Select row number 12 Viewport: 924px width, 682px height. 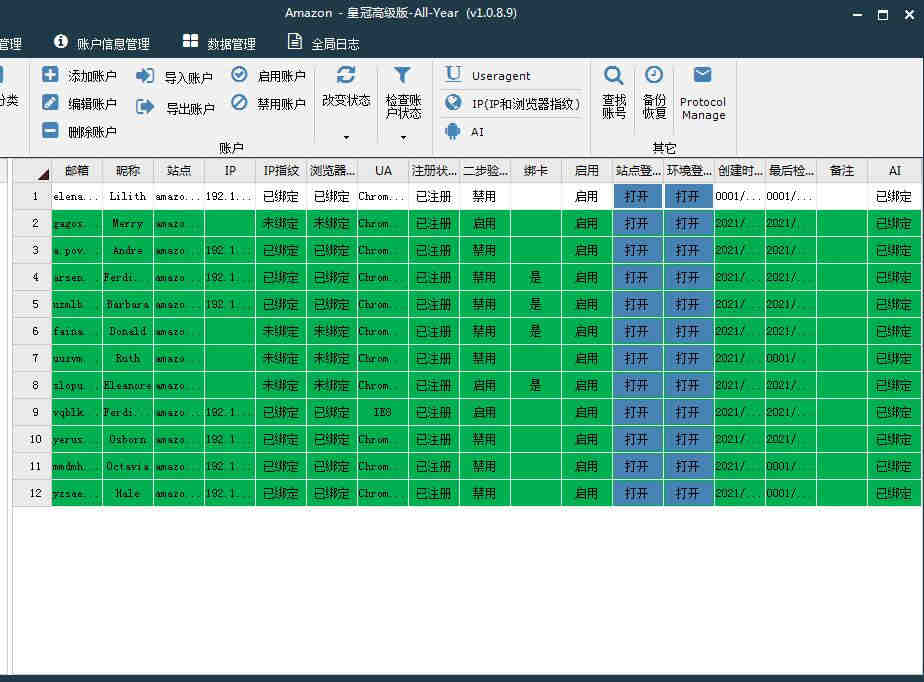[x=32, y=493]
